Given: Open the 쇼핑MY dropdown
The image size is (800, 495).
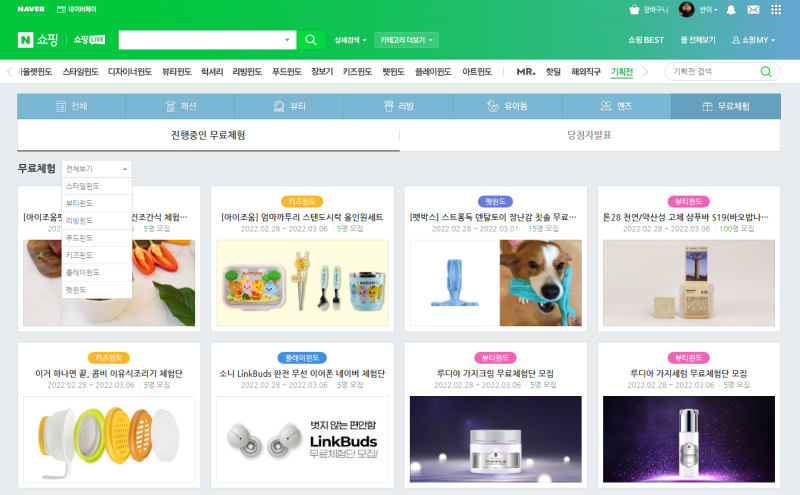Looking at the screenshot, I should (754, 40).
